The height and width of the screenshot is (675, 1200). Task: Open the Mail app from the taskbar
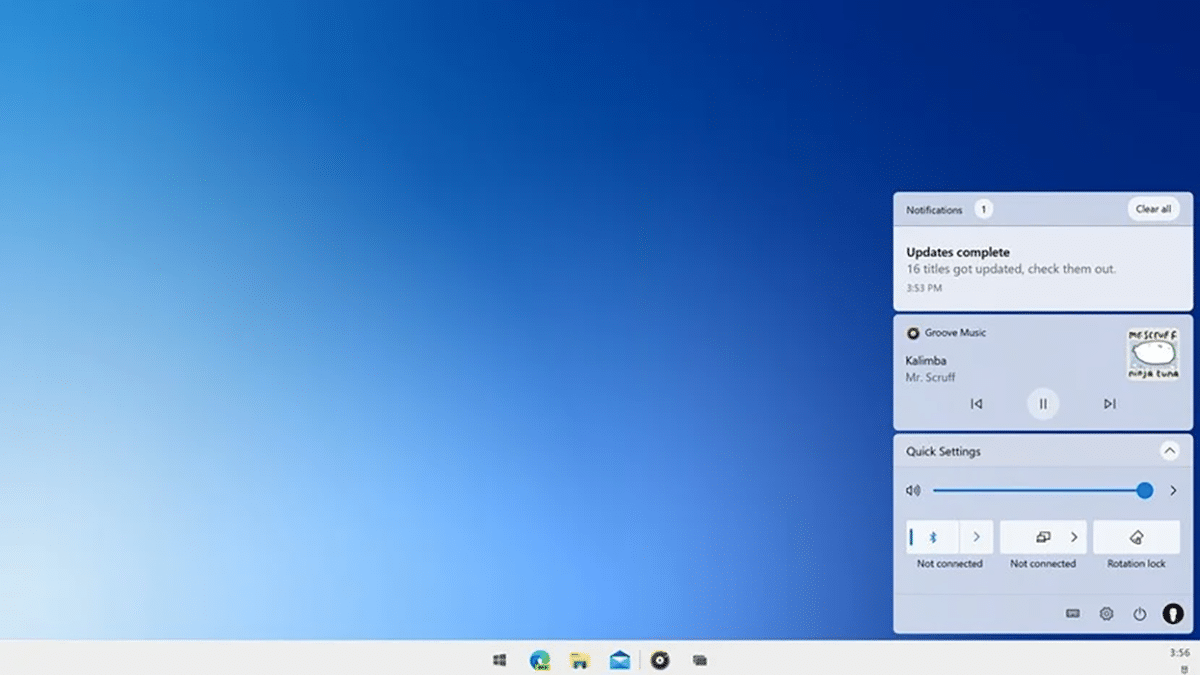click(620, 660)
